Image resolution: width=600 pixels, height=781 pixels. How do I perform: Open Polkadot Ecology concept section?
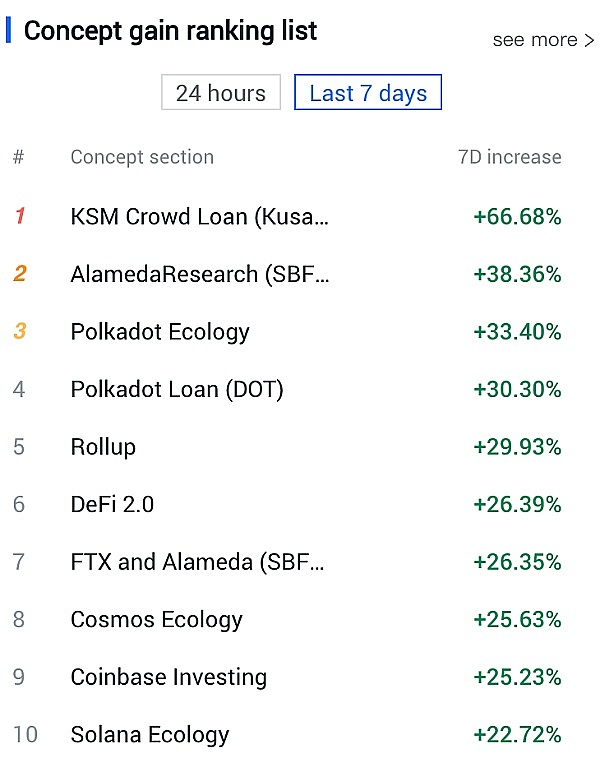point(160,332)
